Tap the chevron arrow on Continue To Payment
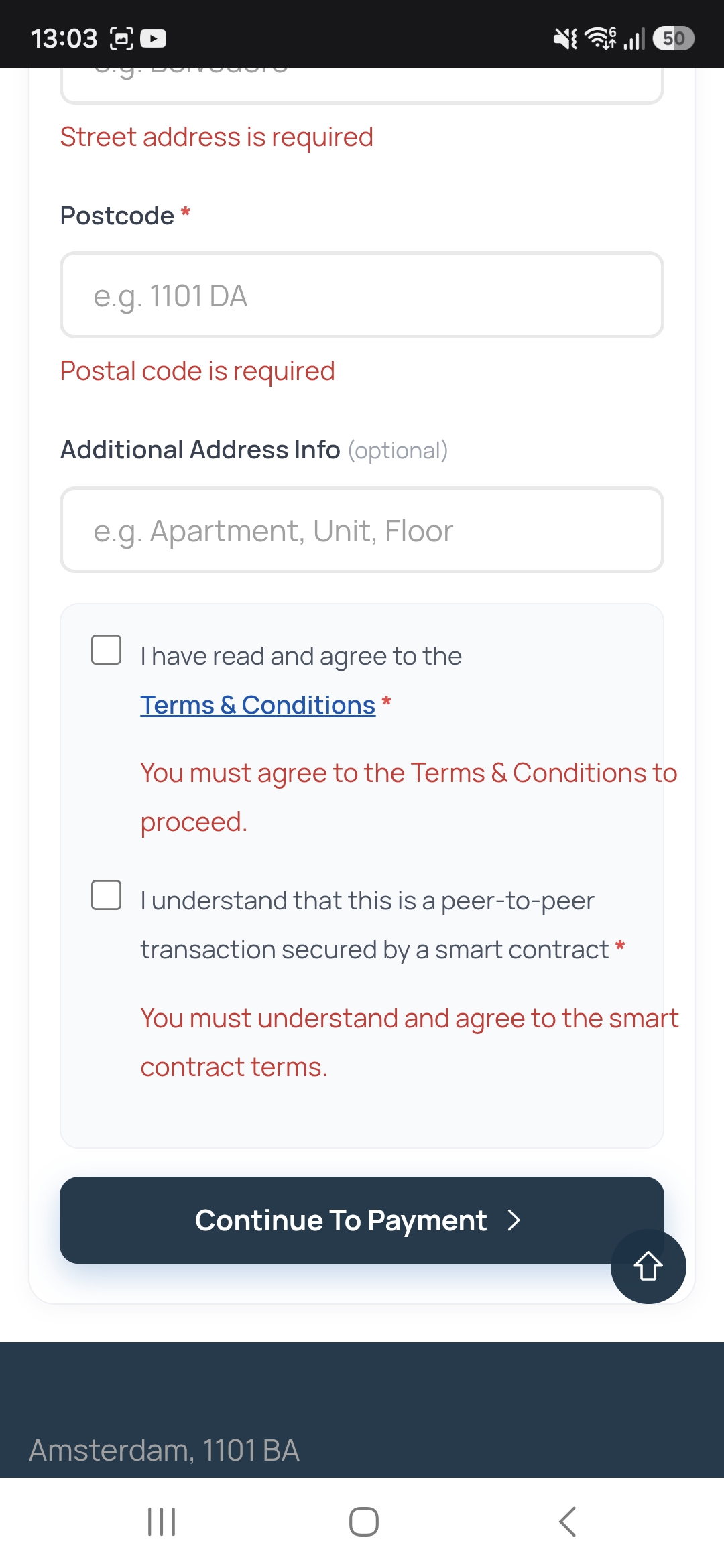724x1568 pixels. 514,1220
